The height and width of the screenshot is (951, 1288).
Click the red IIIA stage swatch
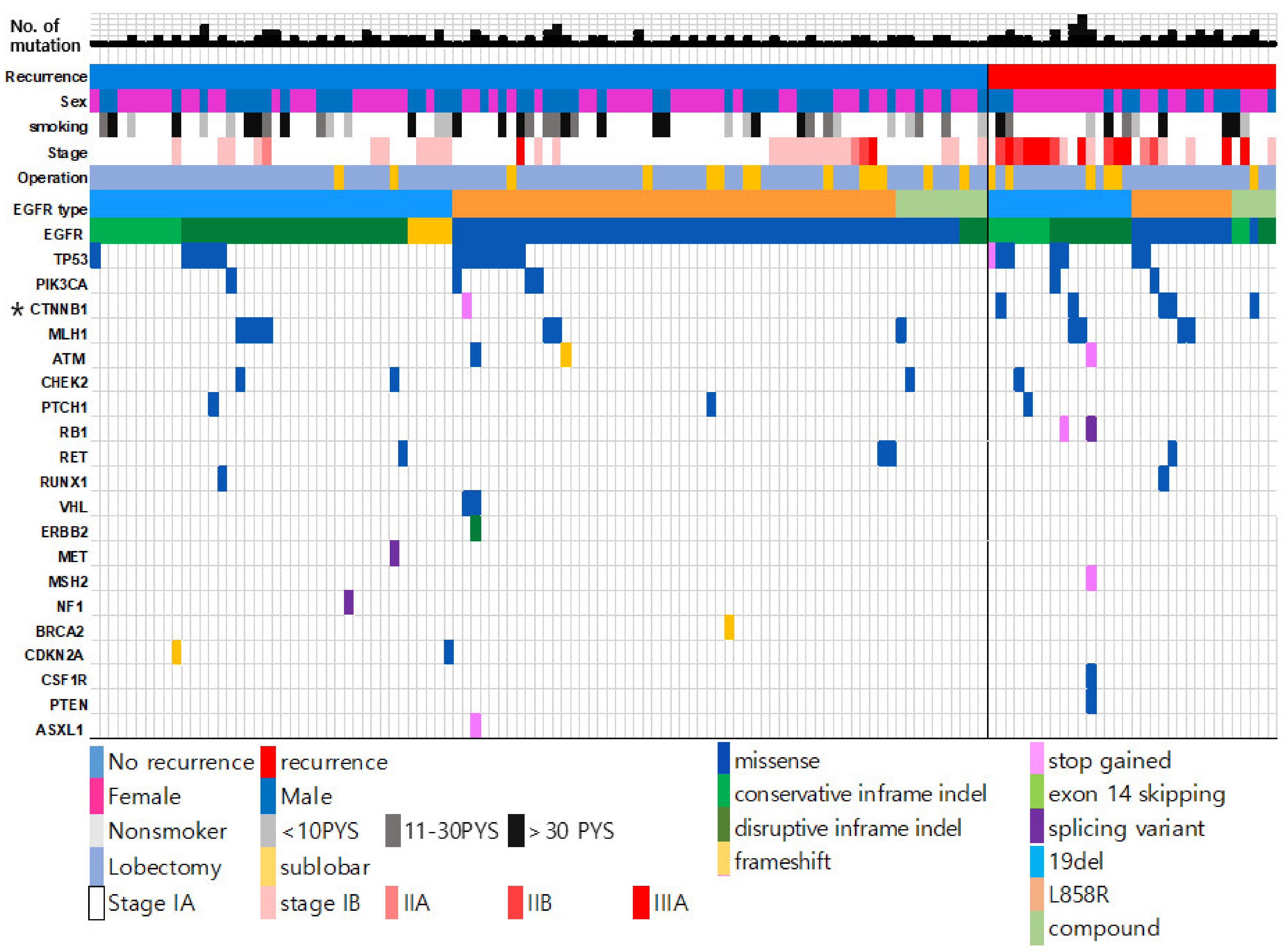tap(641, 903)
